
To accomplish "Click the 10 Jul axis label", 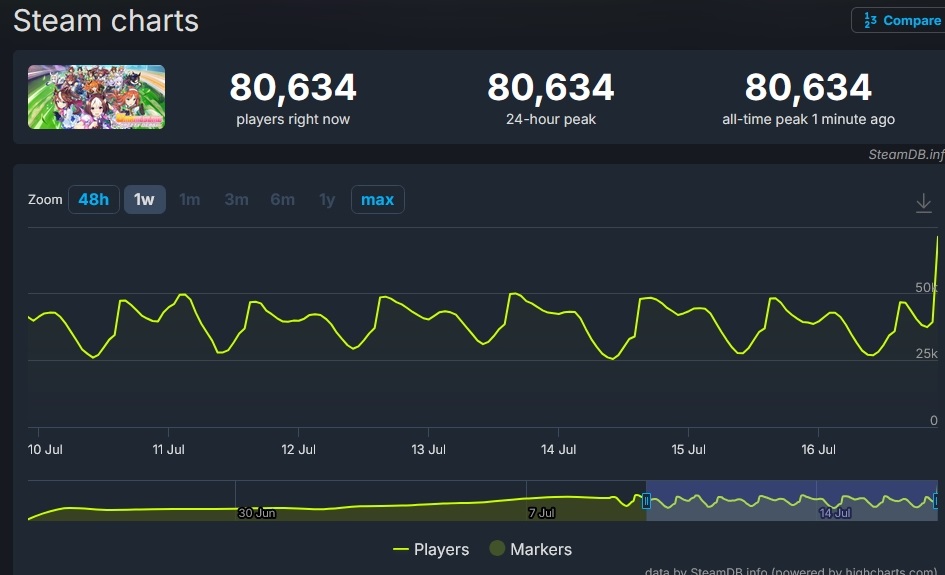I will click(45, 450).
